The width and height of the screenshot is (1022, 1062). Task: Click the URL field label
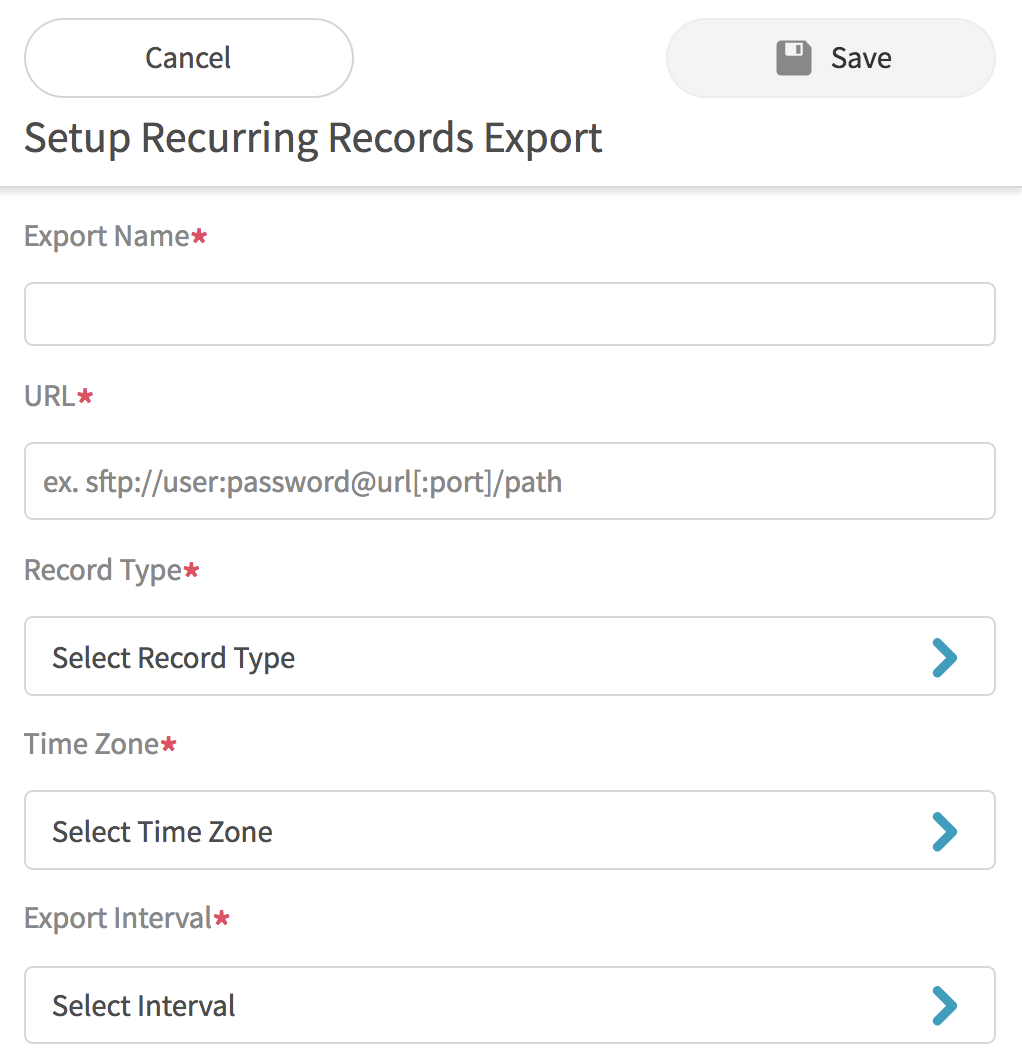pos(49,397)
